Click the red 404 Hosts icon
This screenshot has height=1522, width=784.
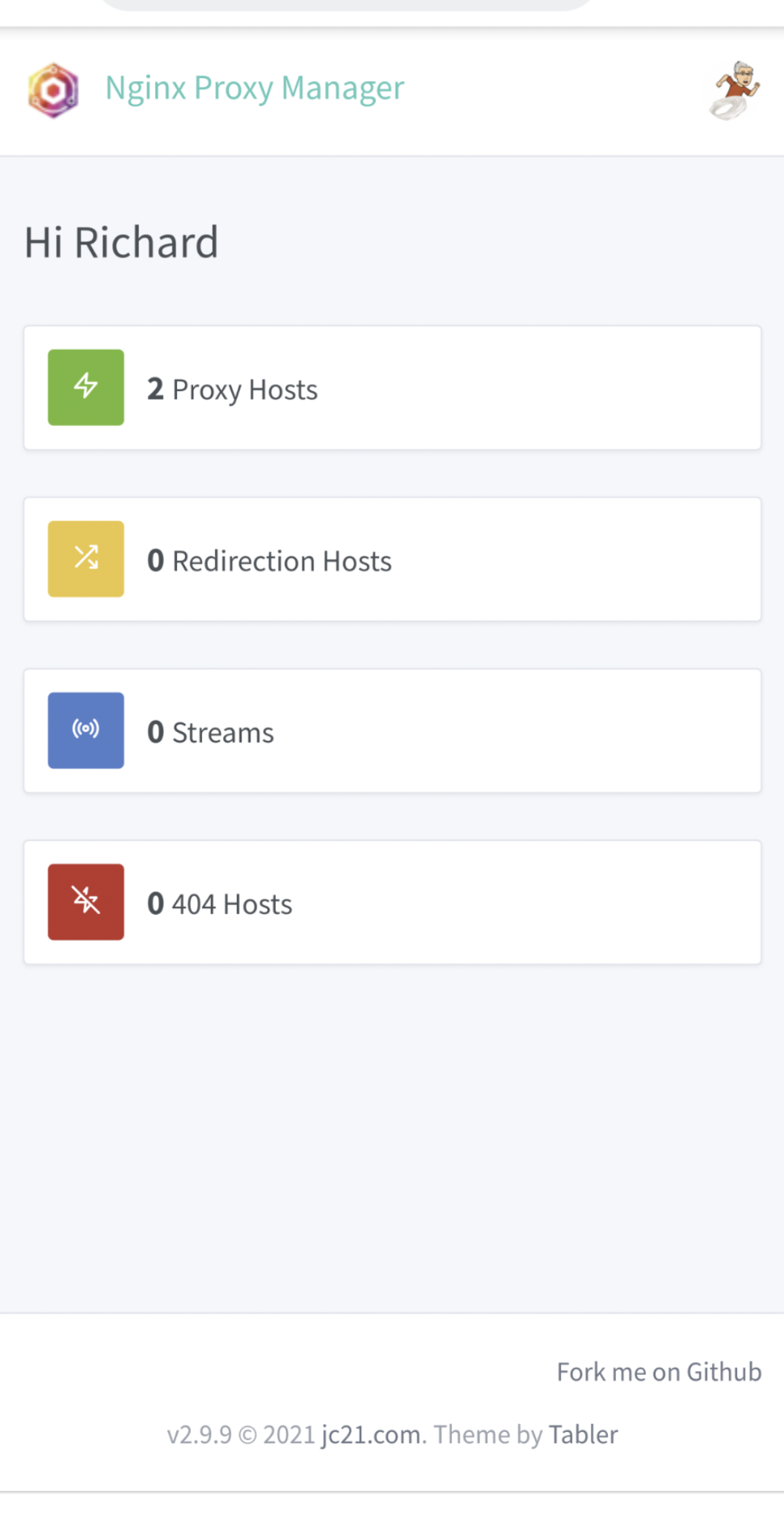[85, 901]
